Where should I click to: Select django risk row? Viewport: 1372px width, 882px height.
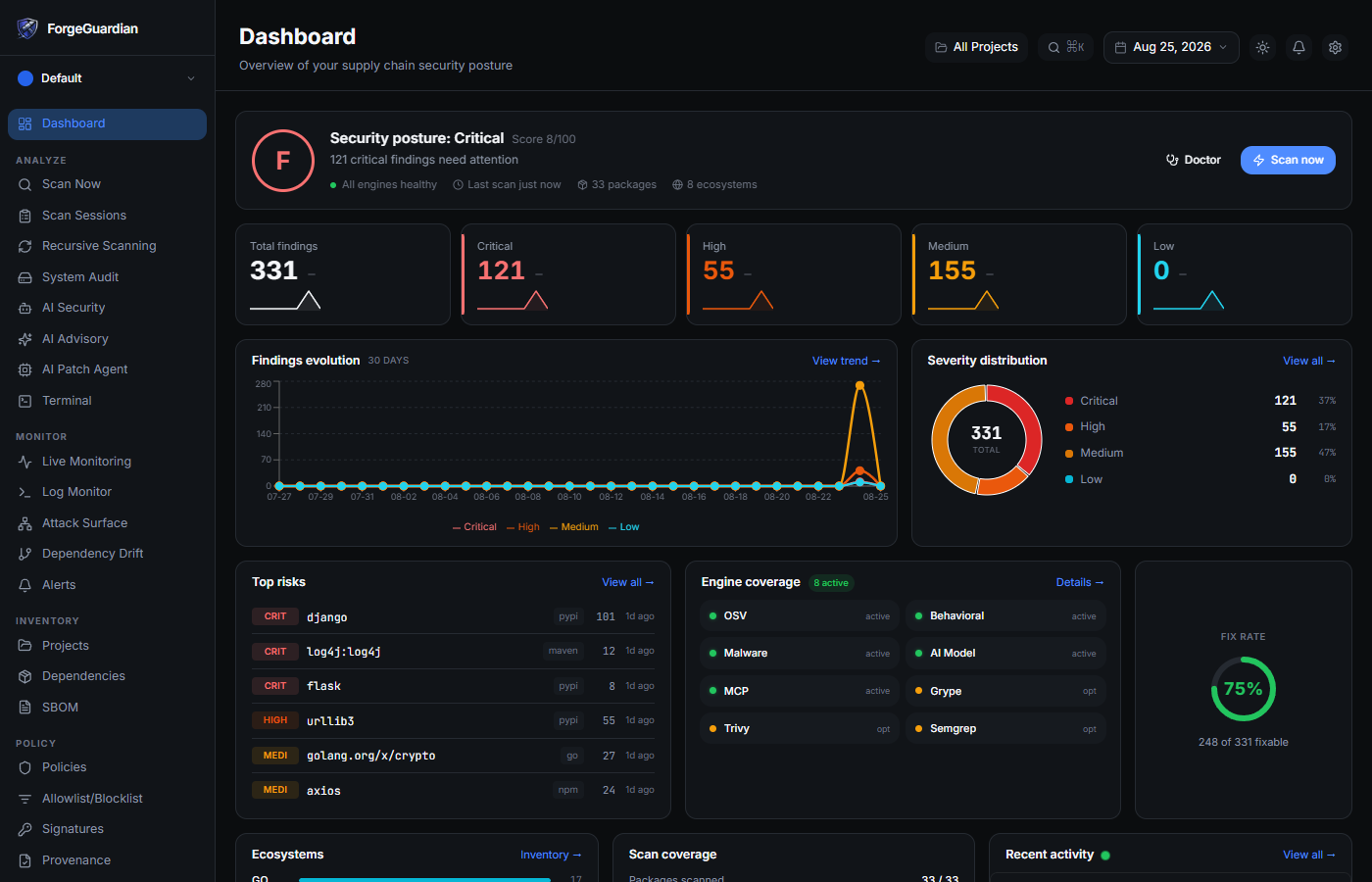tap(453, 616)
